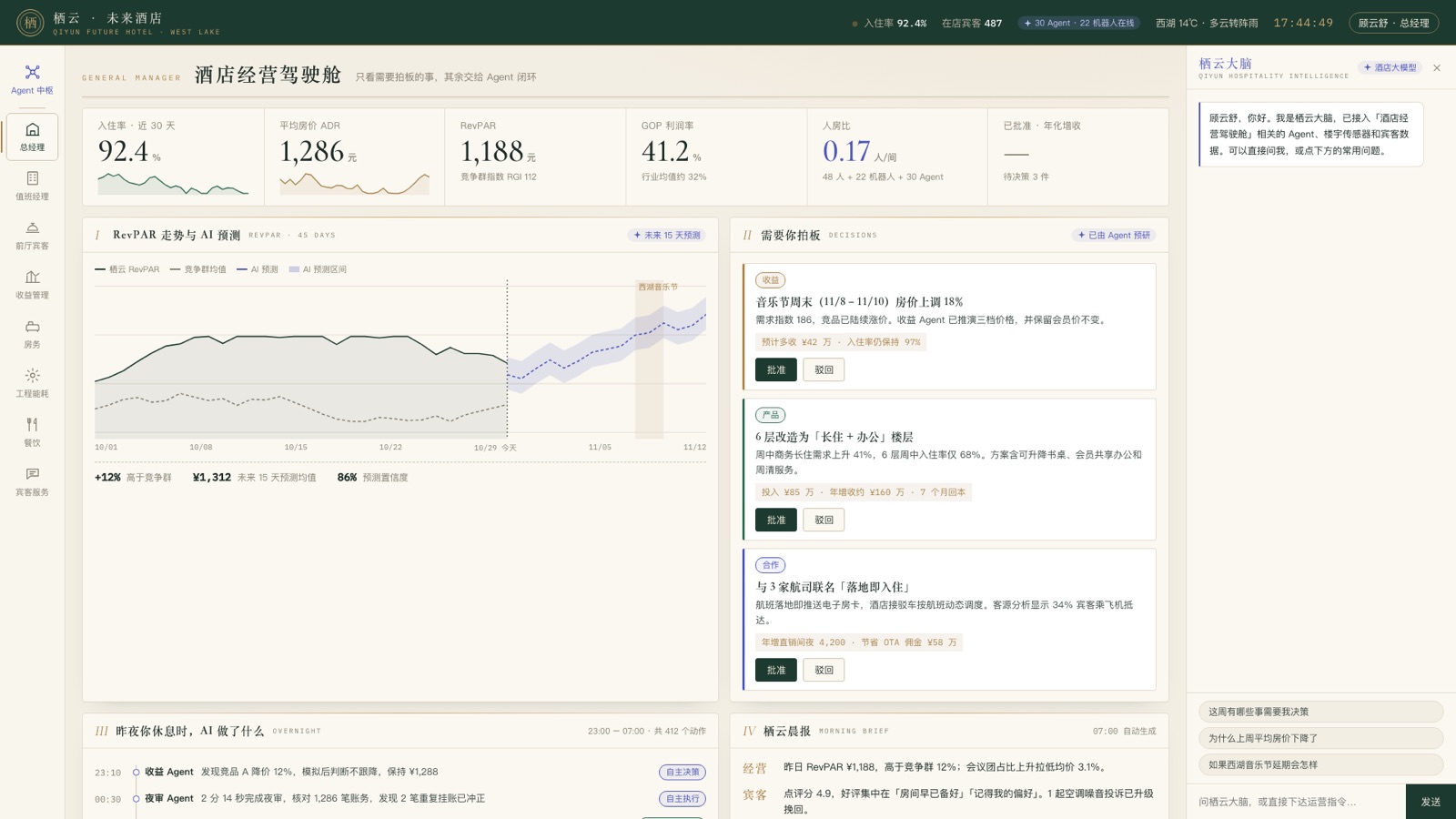Approve the 6层改造 长住+办公 proposal

coord(776,520)
